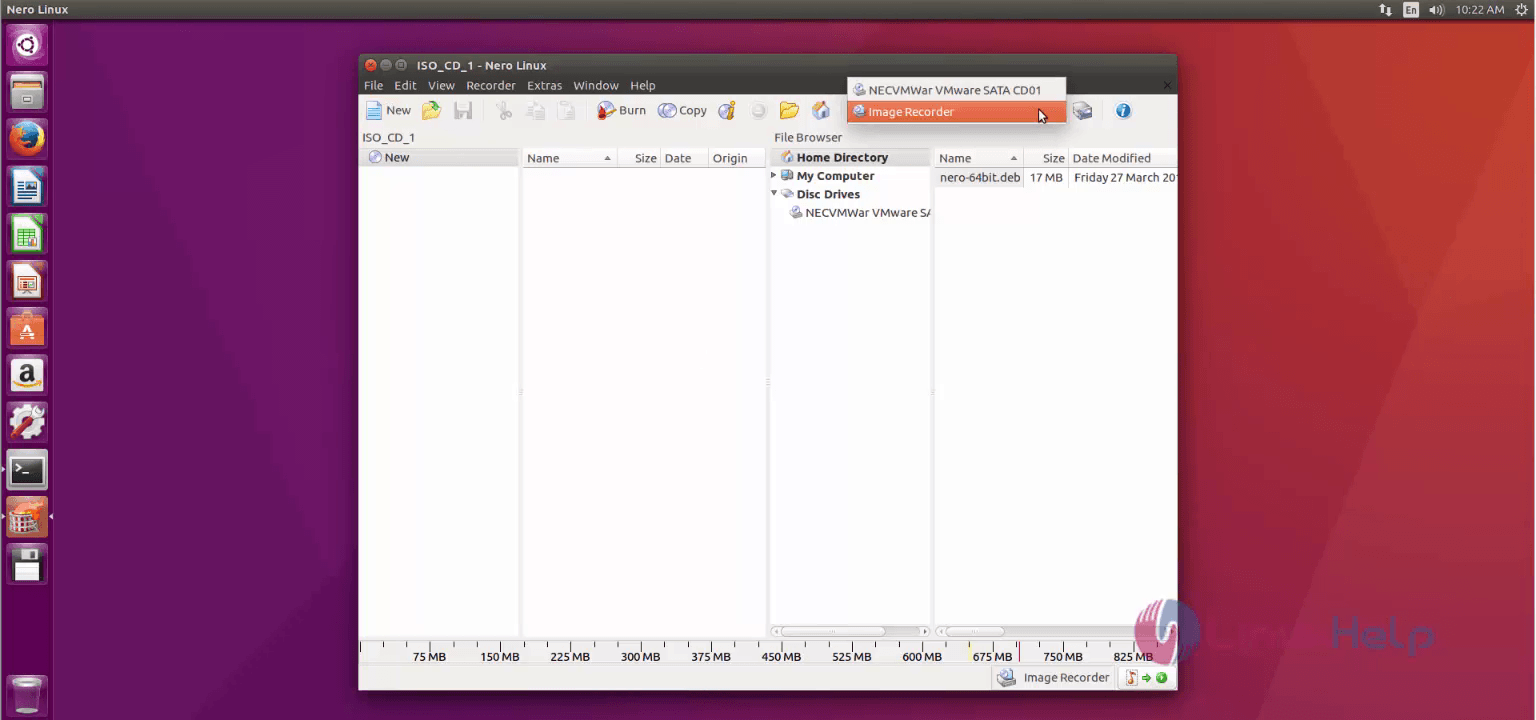The height and width of the screenshot is (720, 1536).
Task: Select nero-64bit.deb file
Action: click(x=980, y=178)
